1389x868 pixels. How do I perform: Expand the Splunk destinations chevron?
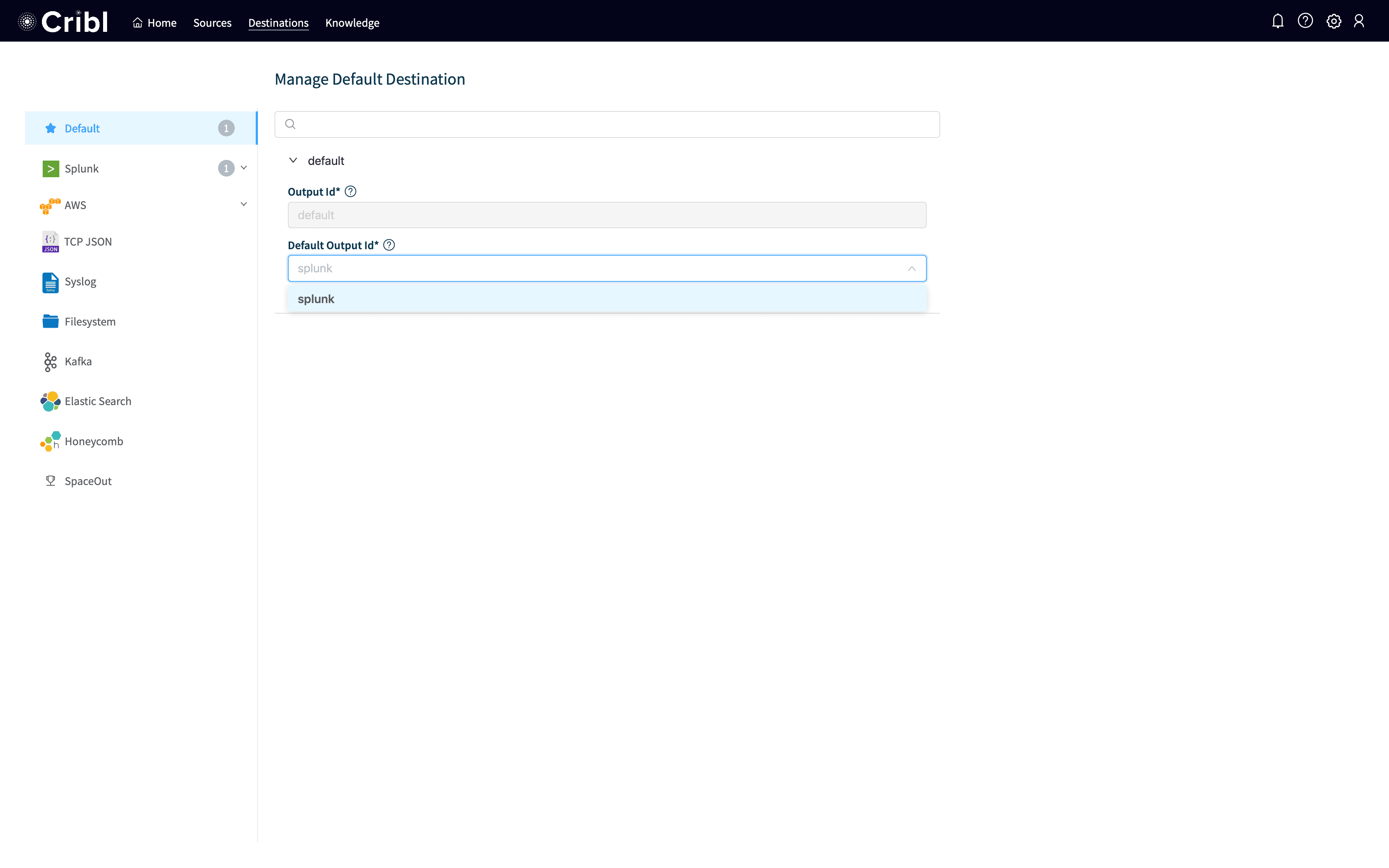pos(244,167)
